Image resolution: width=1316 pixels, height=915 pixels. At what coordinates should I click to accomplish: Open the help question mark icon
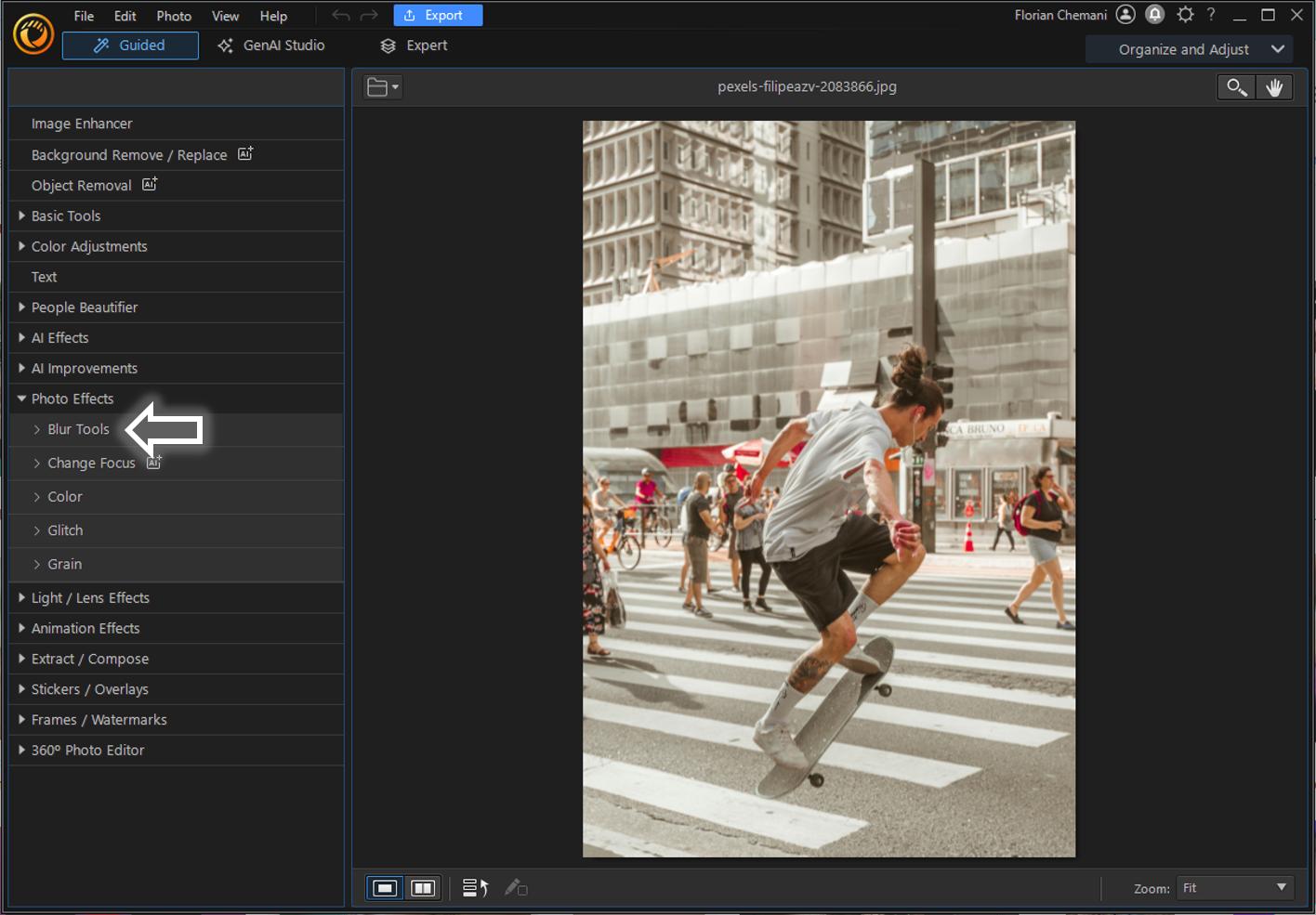(1210, 14)
